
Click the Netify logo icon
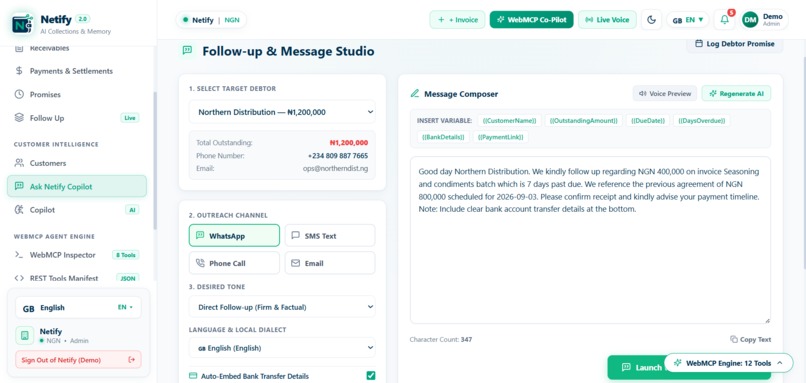(x=23, y=24)
